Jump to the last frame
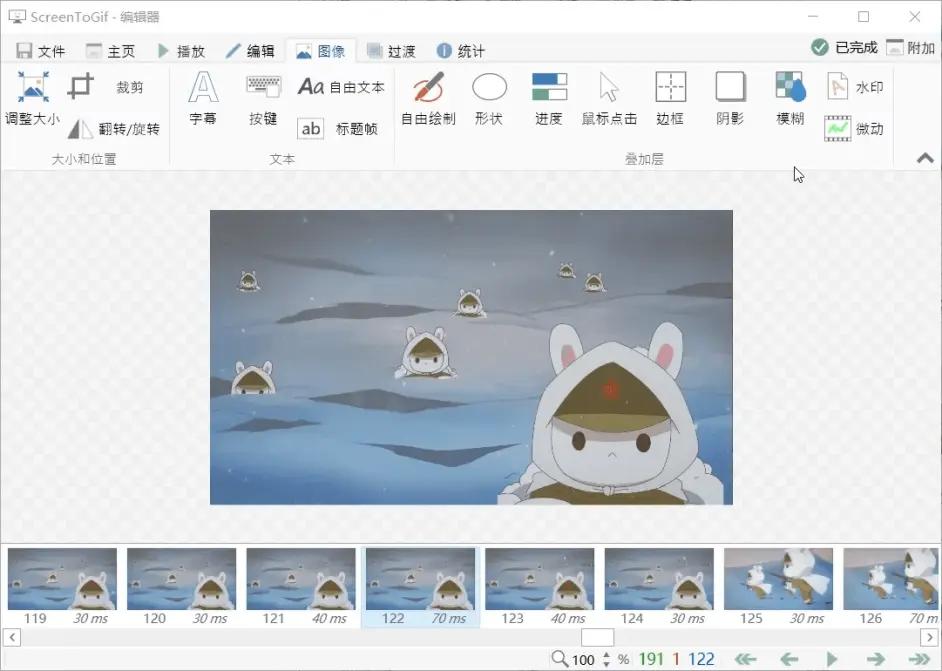Image resolution: width=942 pixels, height=671 pixels. [919, 660]
